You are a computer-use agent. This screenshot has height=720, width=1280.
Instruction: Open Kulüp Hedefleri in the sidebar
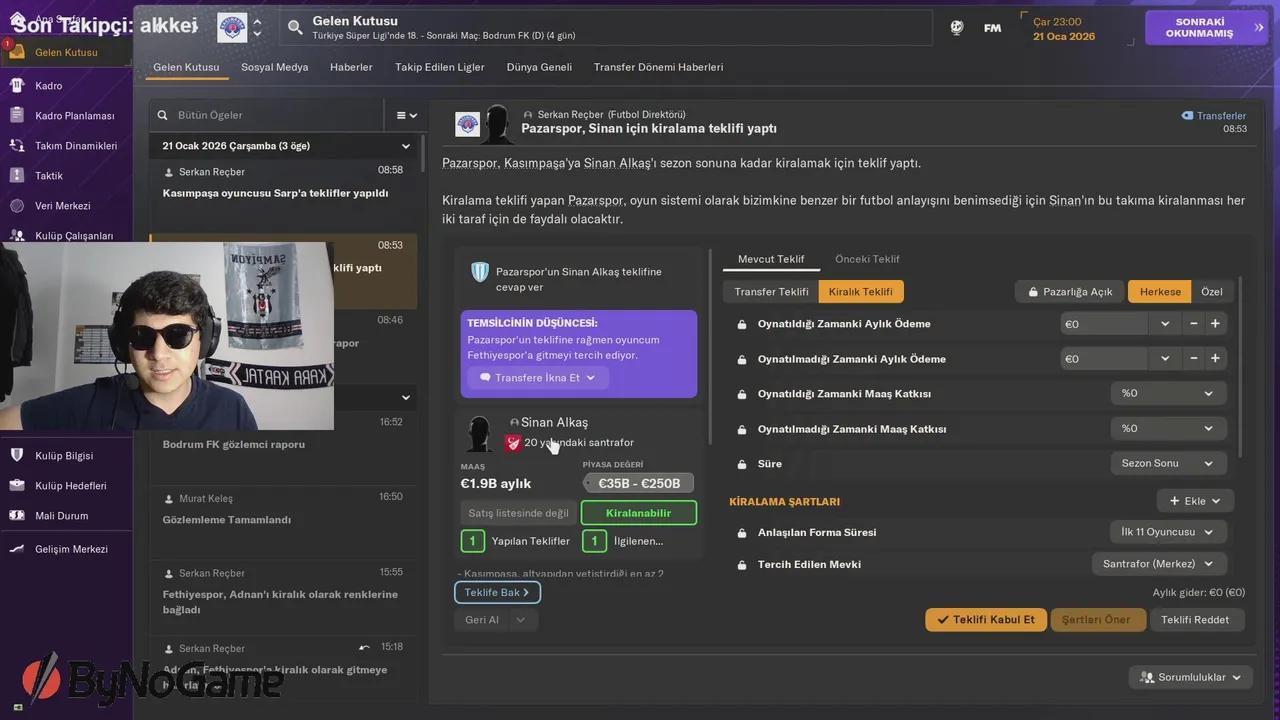click(70, 486)
